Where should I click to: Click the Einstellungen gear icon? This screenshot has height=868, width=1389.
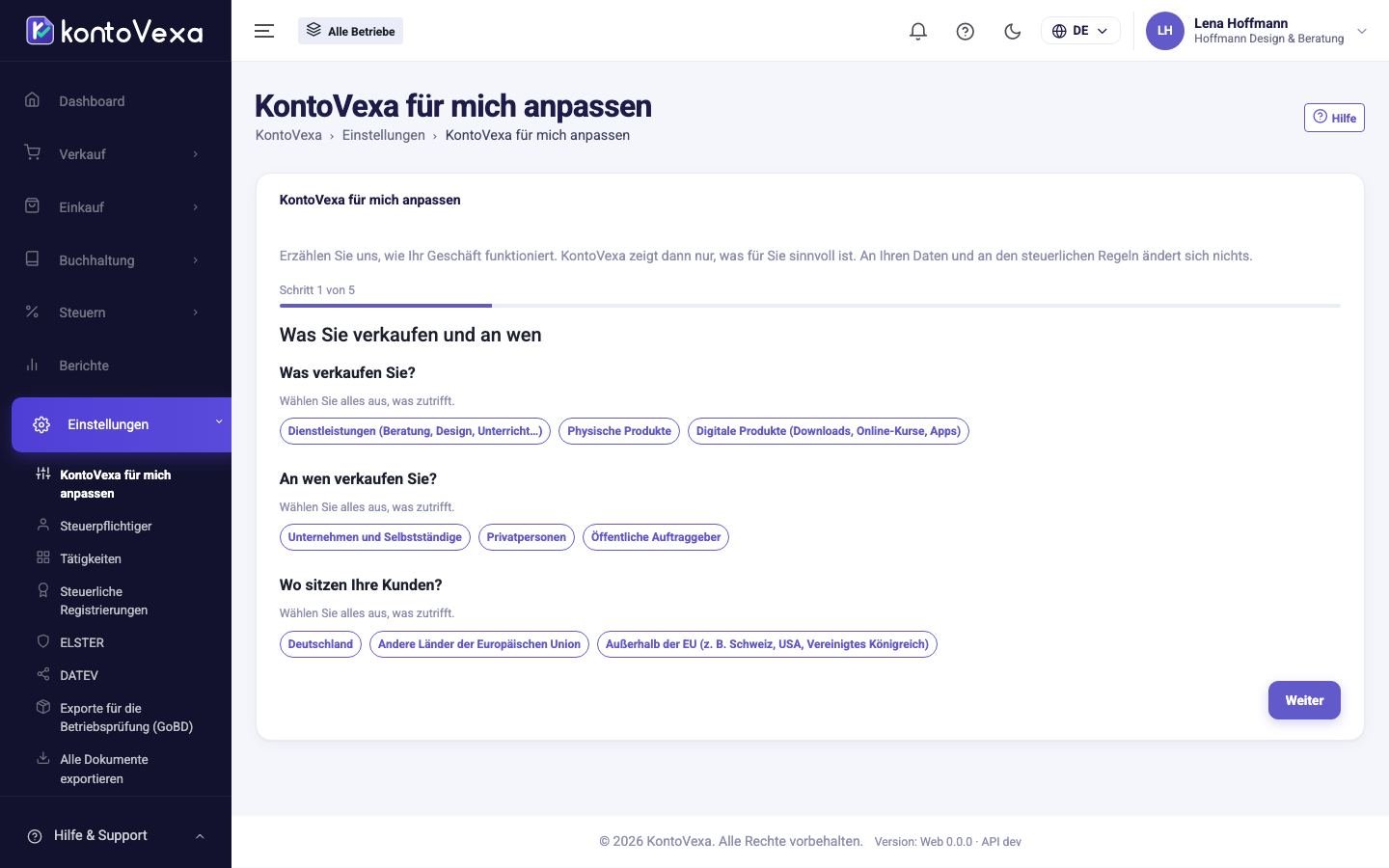(41, 424)
